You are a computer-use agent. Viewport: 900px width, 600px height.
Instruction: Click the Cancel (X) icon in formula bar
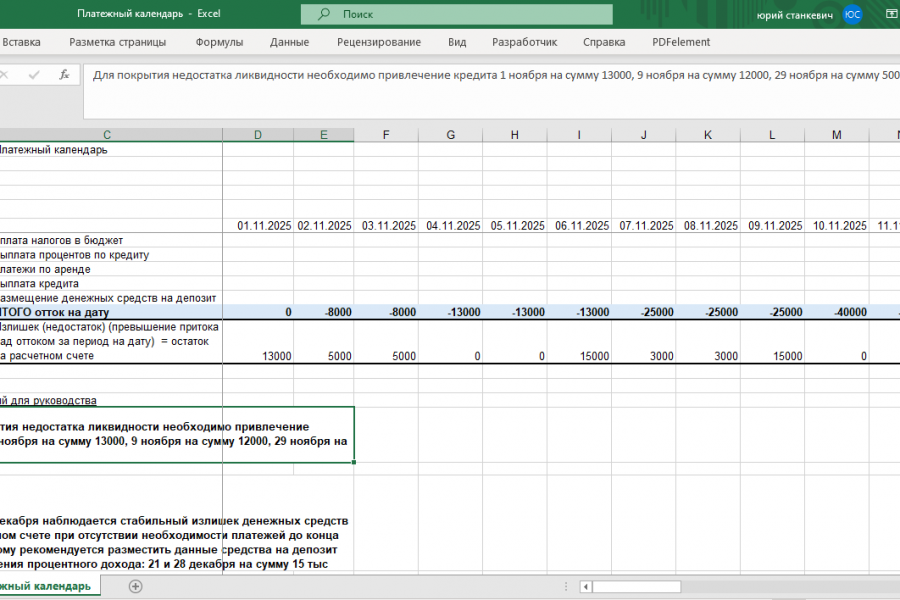pos(5,75)
